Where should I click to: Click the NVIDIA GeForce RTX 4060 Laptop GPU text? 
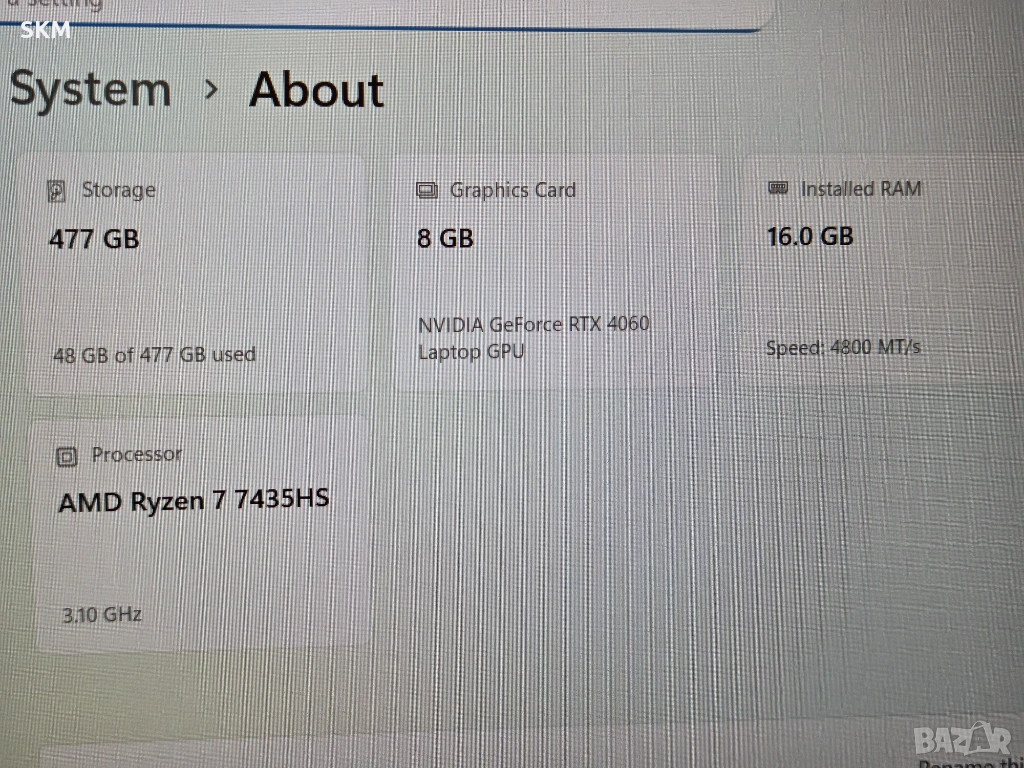[534, 338]
